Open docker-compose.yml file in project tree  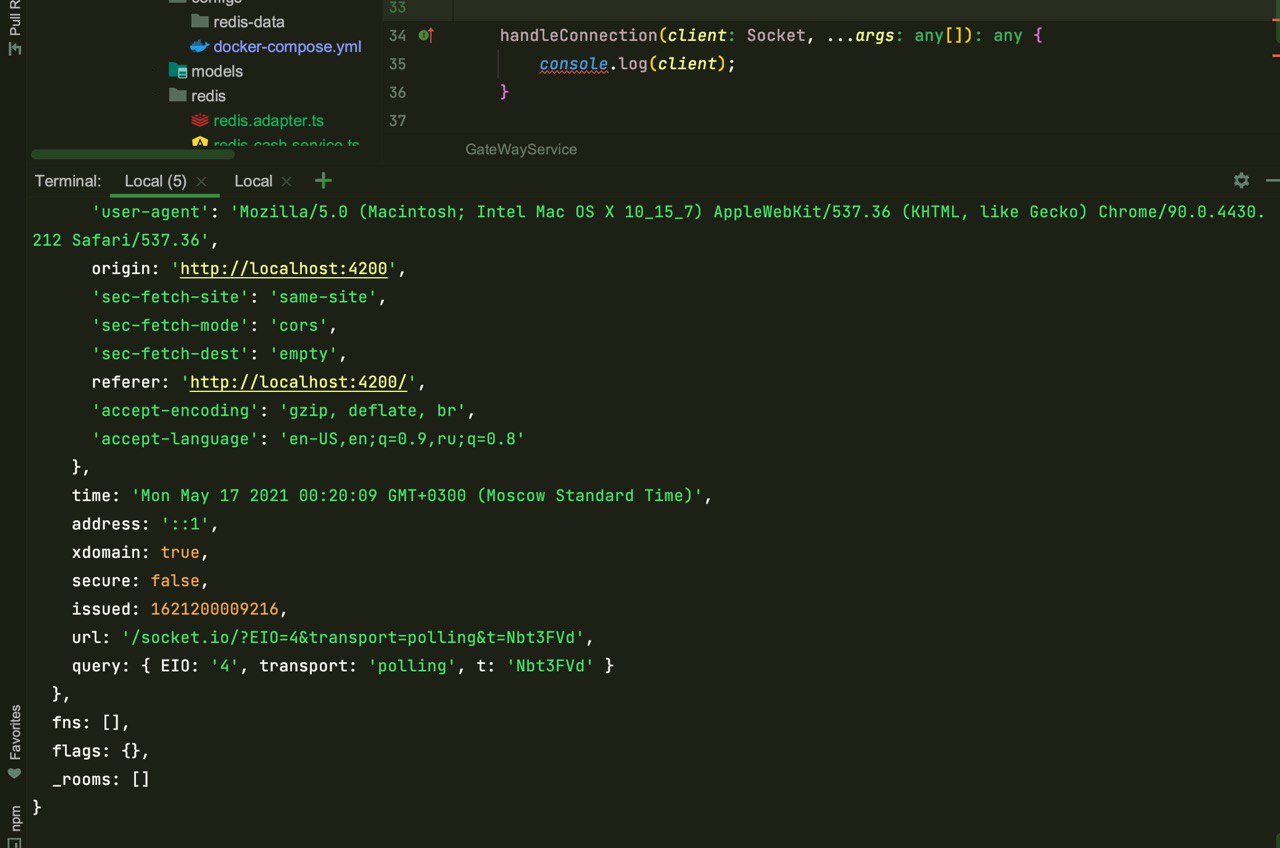pyautogui.click(x=287, y=46)
